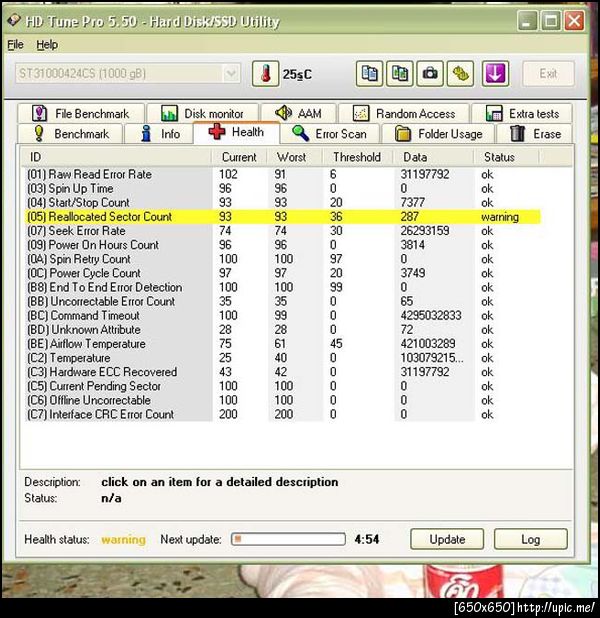Click the Update button

447,539
